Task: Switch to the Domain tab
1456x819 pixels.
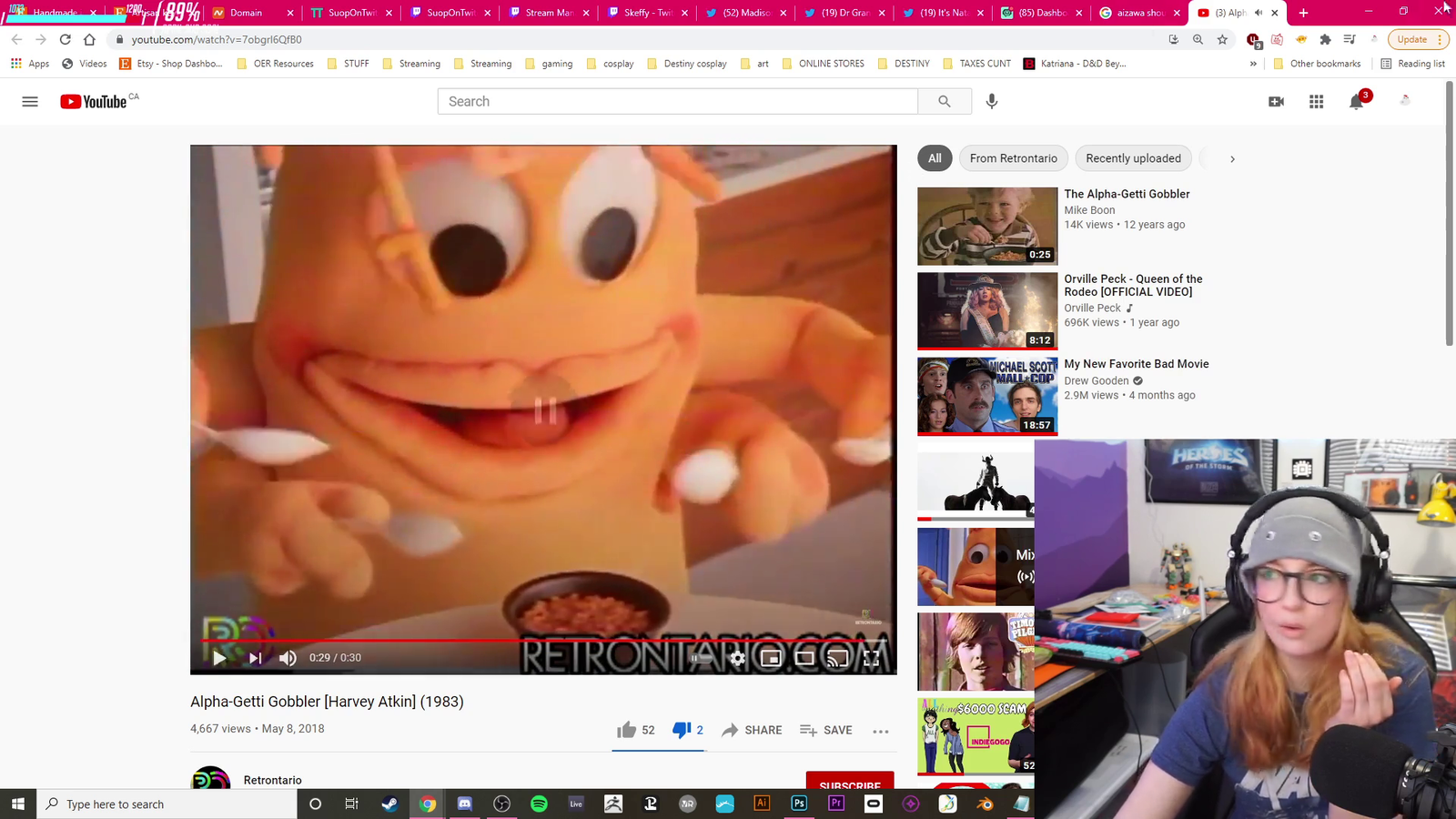Action: coord(252,13)
